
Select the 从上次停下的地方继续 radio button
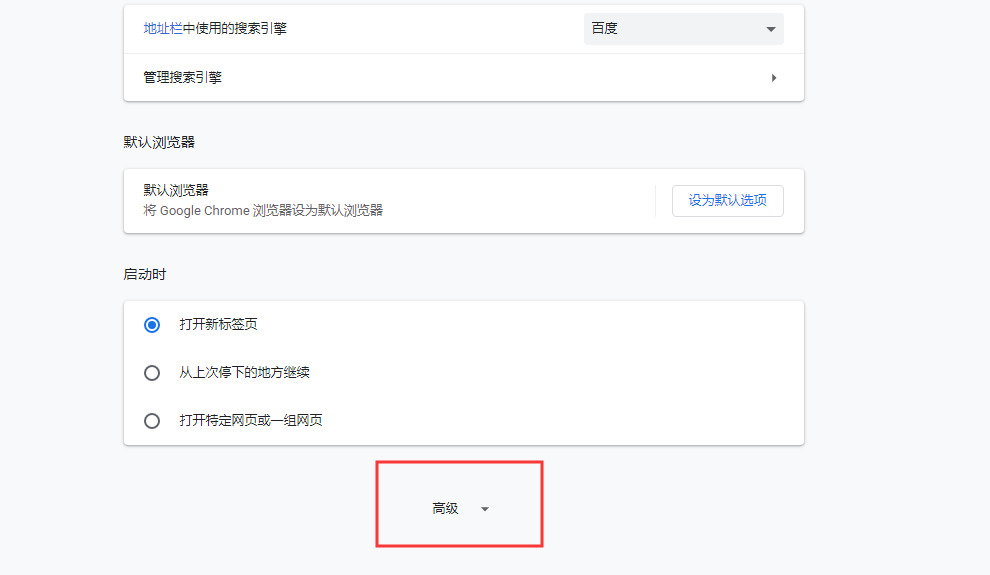coord(152,373)
